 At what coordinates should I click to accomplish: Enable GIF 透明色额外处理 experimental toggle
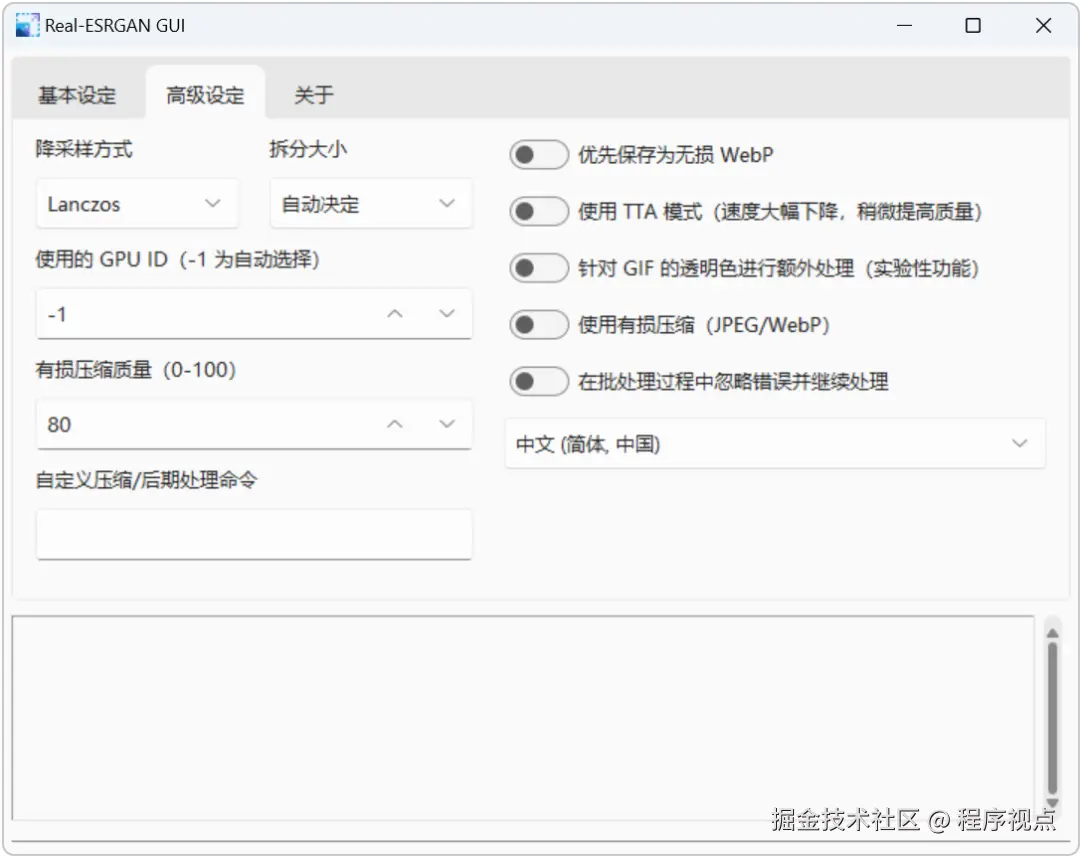tap(538, 267)
